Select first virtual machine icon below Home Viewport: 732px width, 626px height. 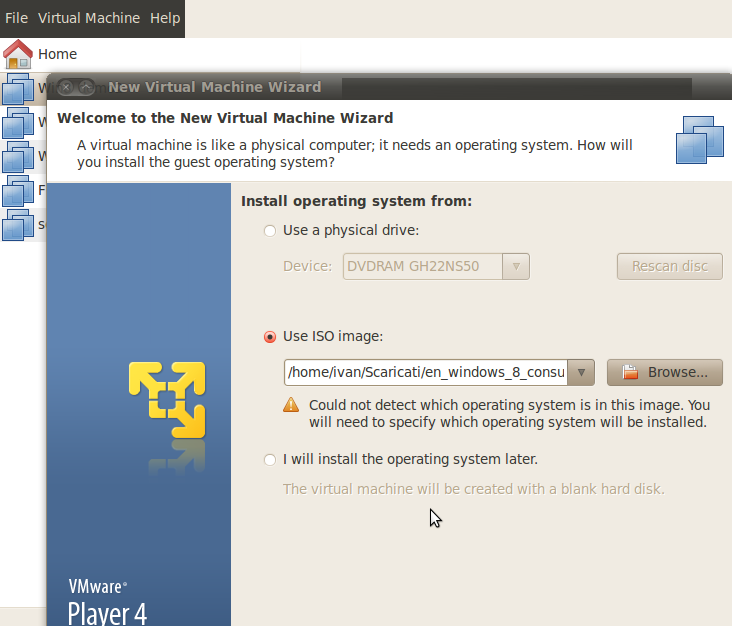click(18, 89)
